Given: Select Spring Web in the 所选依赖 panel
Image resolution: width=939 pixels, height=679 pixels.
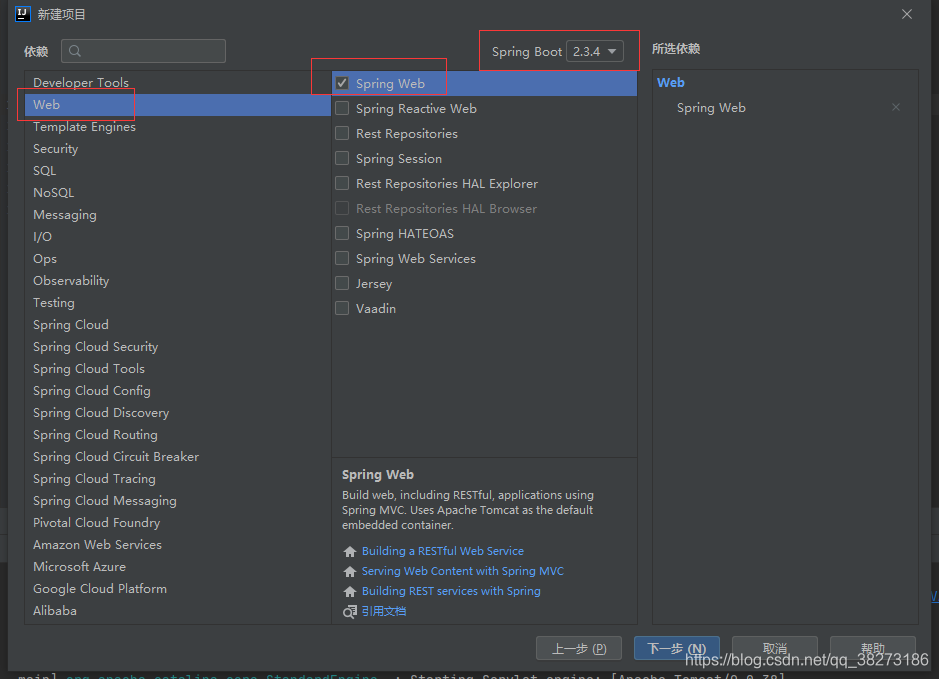Looking at the screenshot, I should (x=711, y=108).
